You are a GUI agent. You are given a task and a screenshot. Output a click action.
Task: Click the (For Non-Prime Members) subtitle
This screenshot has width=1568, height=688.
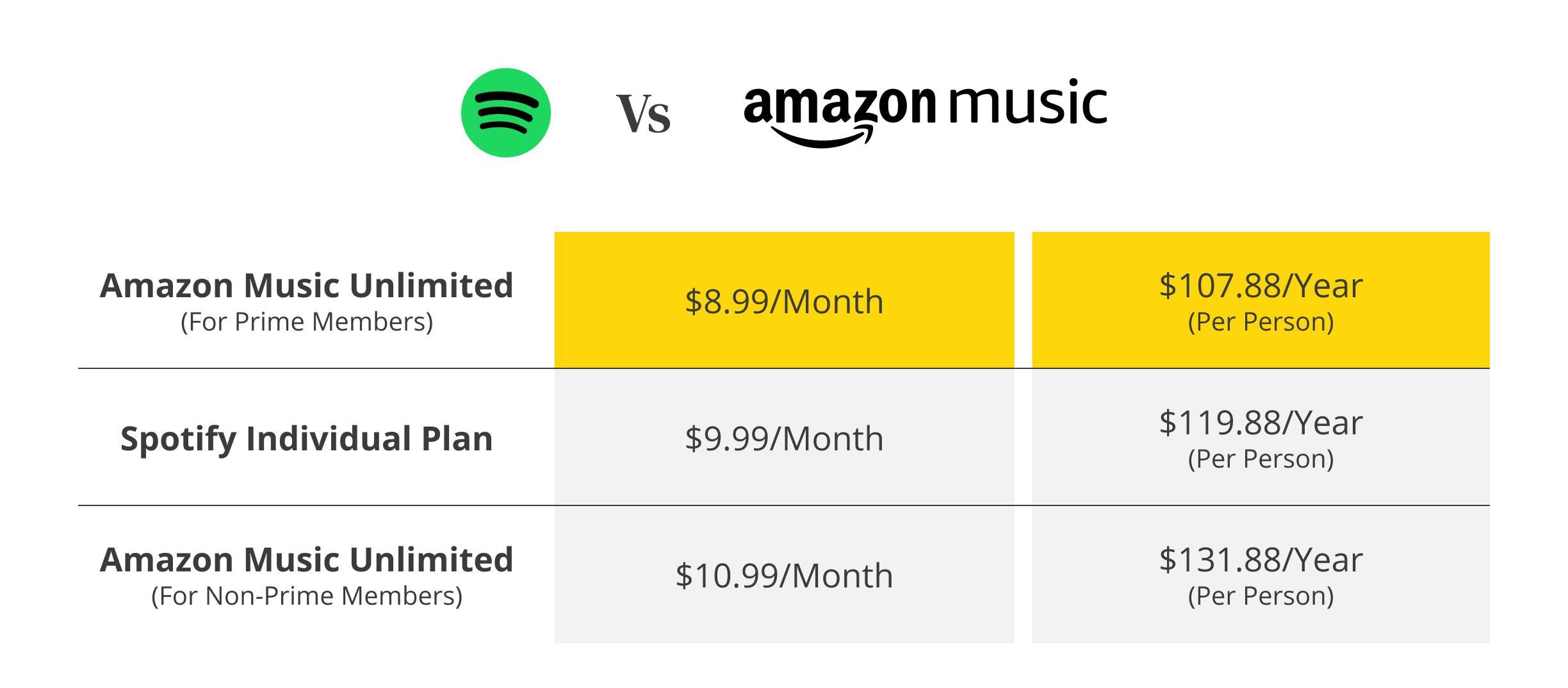[x=307, y=596]
